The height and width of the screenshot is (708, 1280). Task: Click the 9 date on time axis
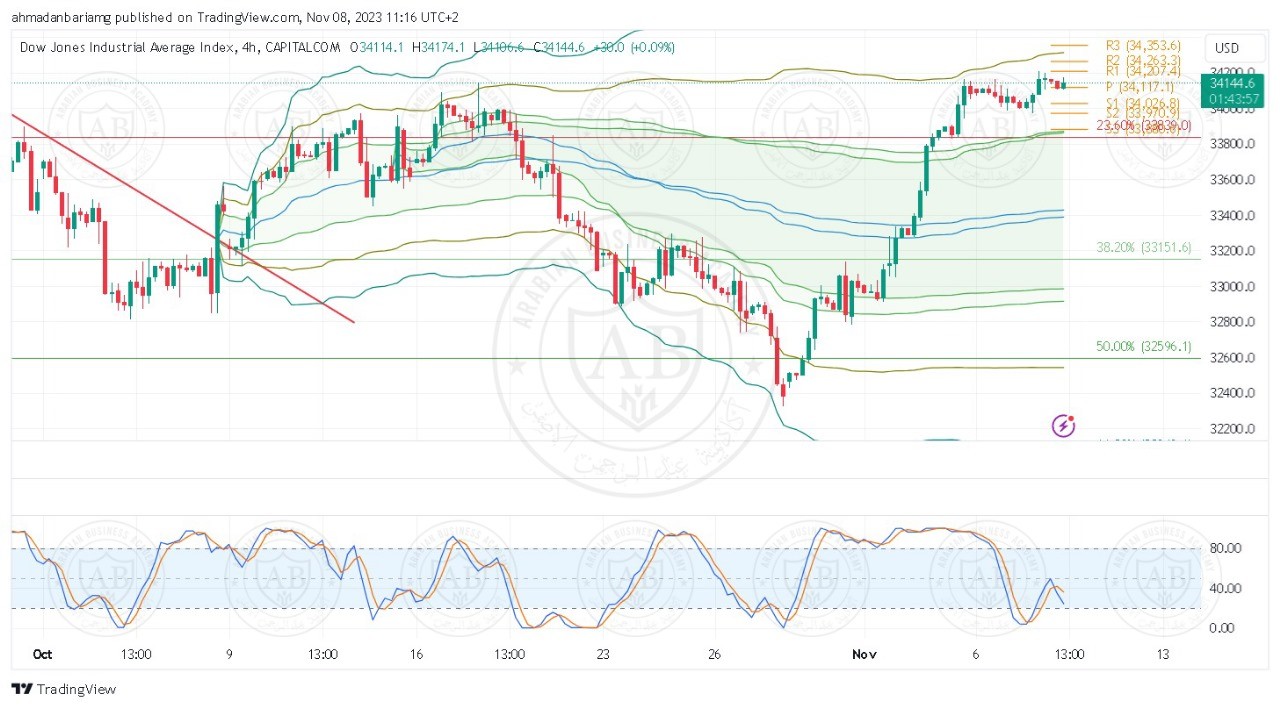[x=229, y=654]
